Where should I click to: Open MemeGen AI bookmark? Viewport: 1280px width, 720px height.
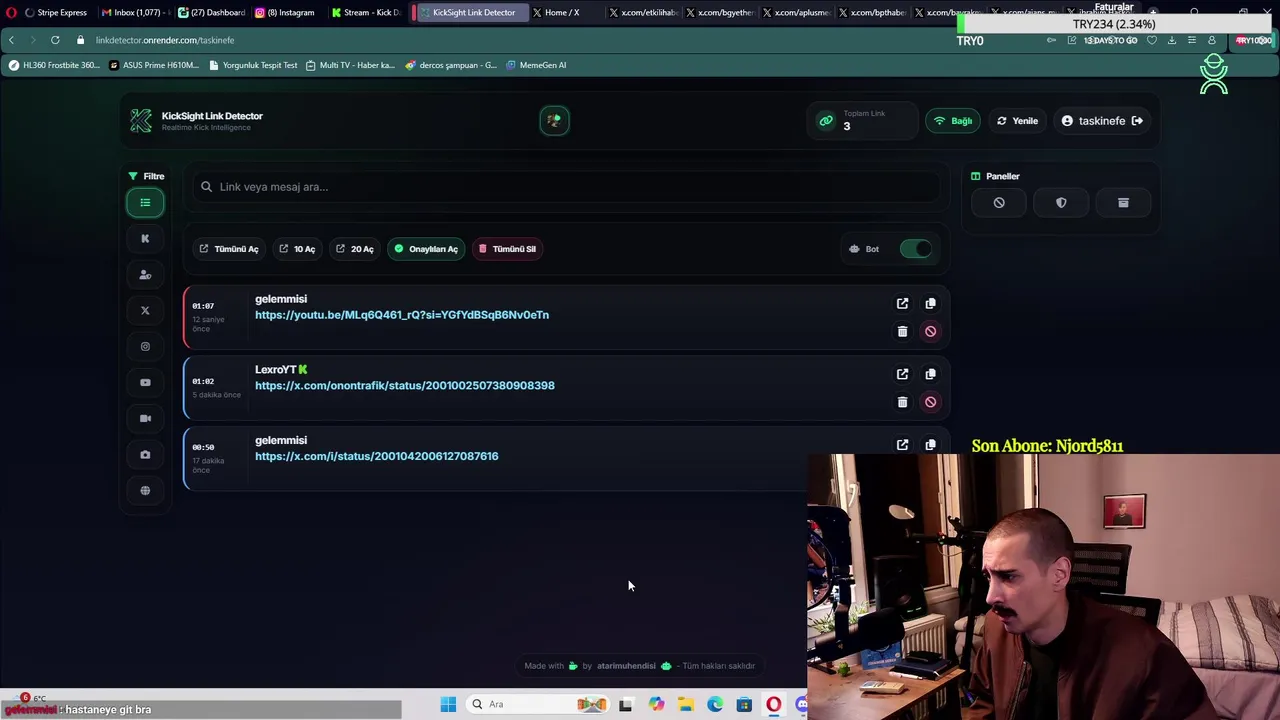pos(536,65)
